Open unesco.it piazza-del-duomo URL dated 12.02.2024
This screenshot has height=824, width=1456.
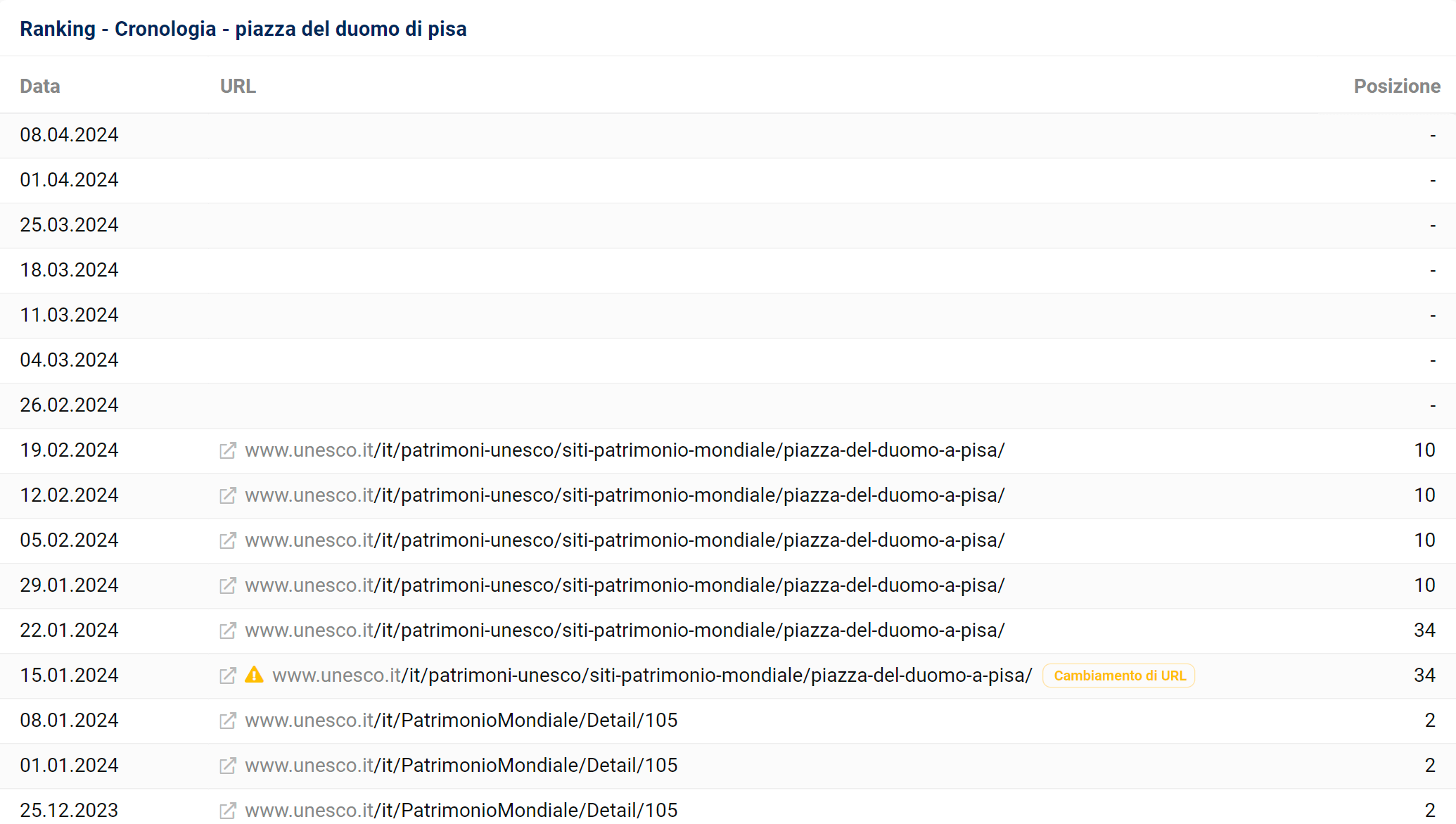coord(625,495)
